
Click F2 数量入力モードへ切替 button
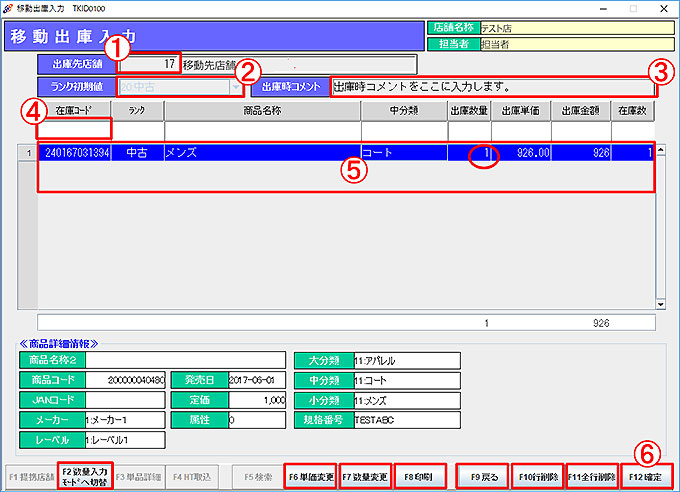[85, 477]
